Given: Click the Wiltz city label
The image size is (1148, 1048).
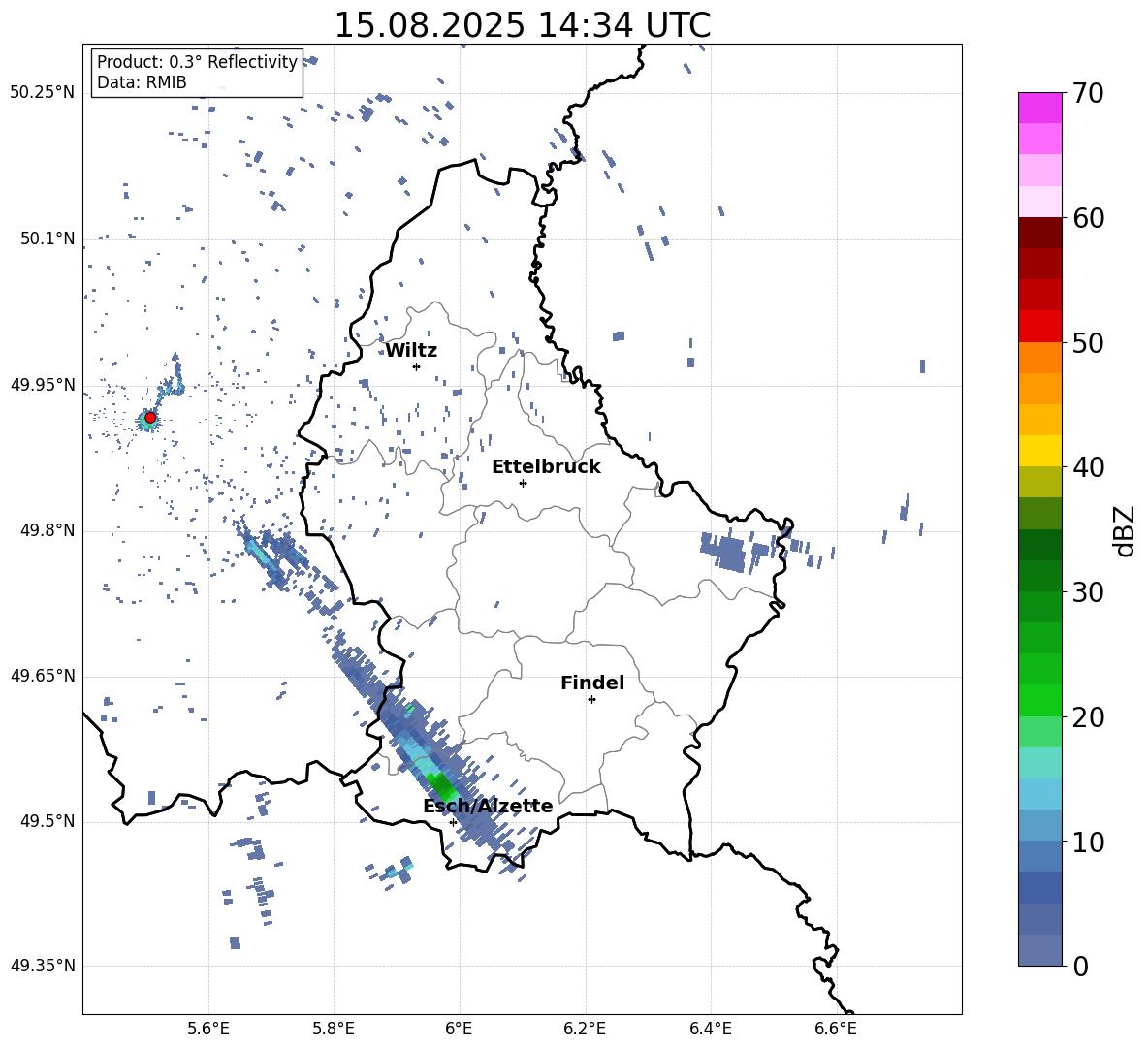Looking at the screenshot, I should tap(411, 351).
